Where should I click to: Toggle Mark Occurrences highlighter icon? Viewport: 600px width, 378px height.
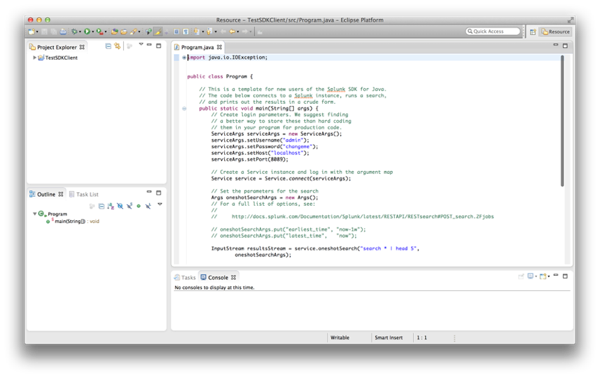point(158,31)
